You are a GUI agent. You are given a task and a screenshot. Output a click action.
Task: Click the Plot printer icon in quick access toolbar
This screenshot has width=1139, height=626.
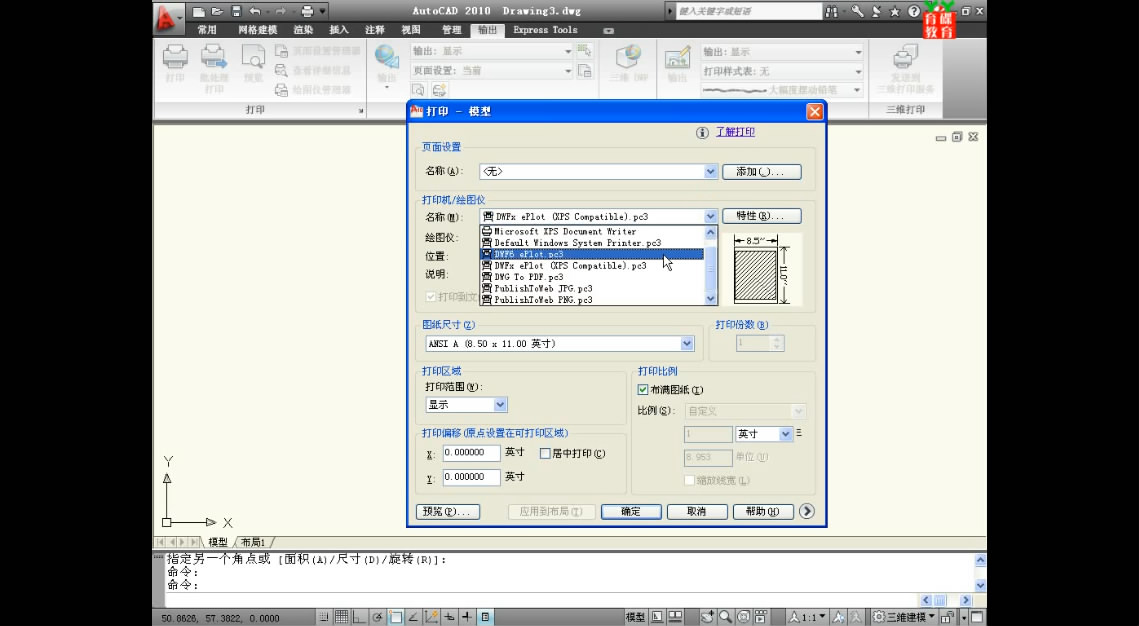tap(307, 12)
